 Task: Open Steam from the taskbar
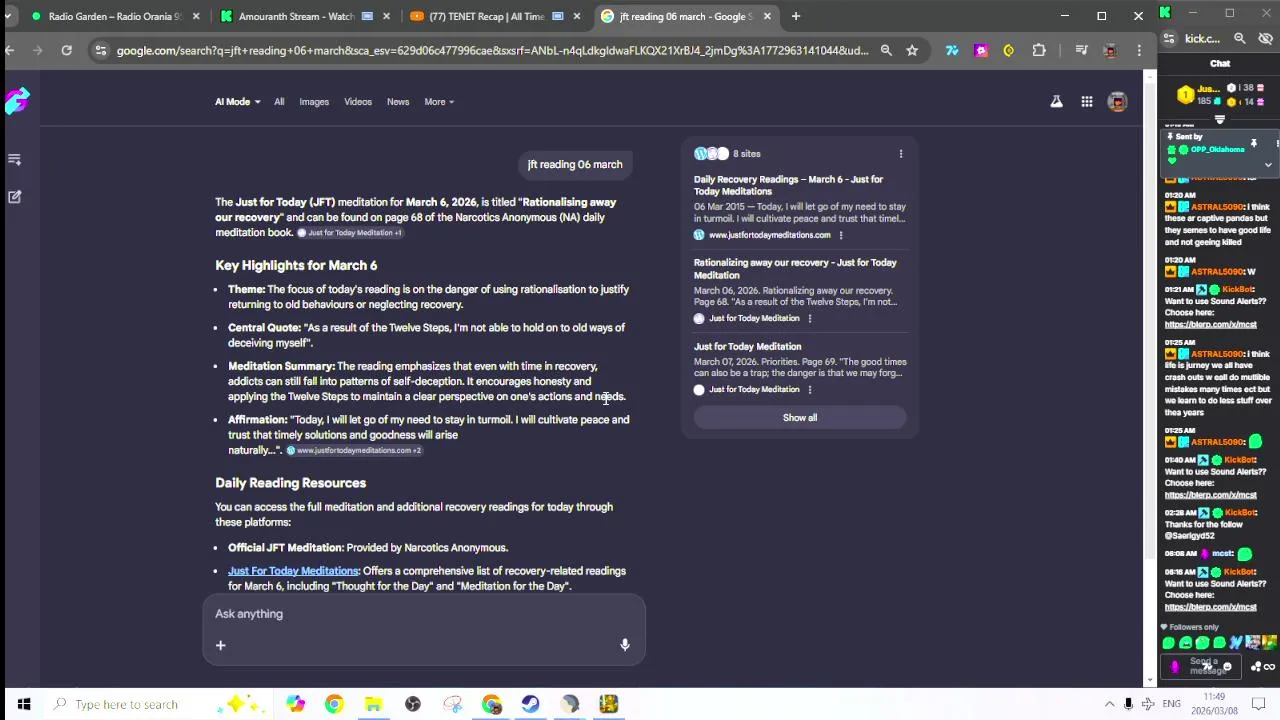pyautogui.click(x=531, y=704)
